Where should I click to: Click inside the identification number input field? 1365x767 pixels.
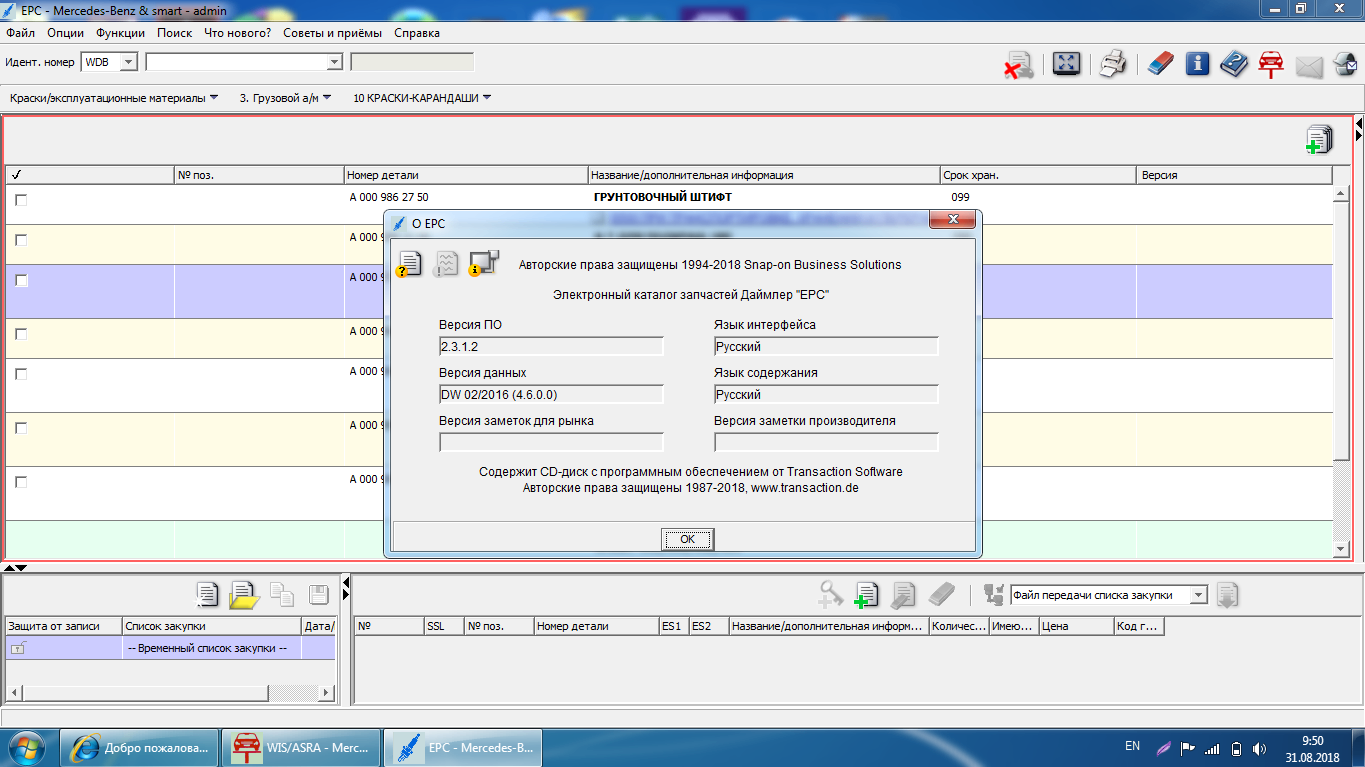coord(236,62)
